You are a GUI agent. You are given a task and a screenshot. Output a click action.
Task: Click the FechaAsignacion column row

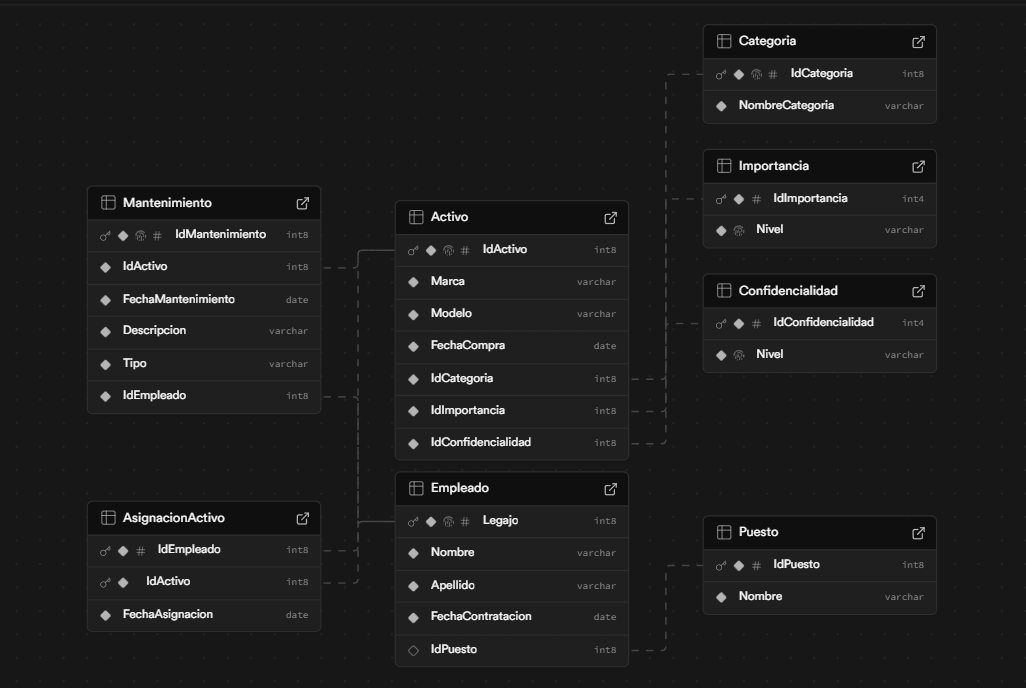pyautogui.click(x=168, y=614)
